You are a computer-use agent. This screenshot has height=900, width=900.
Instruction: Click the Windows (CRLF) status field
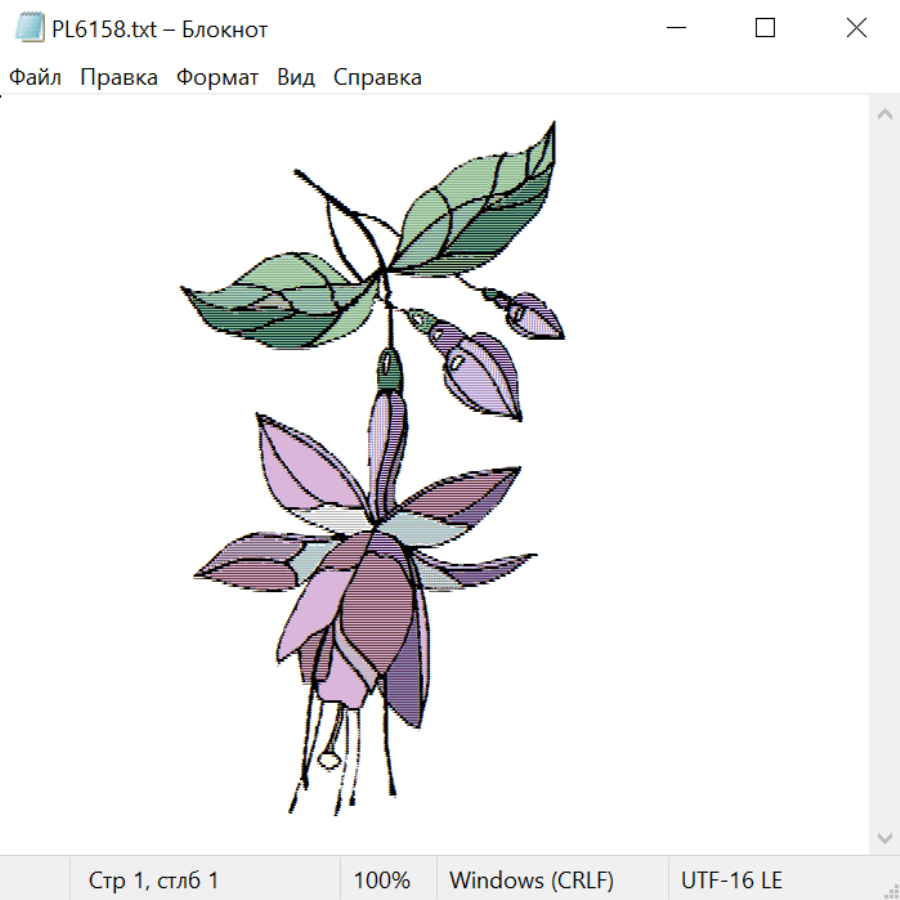tap(531, 881)
